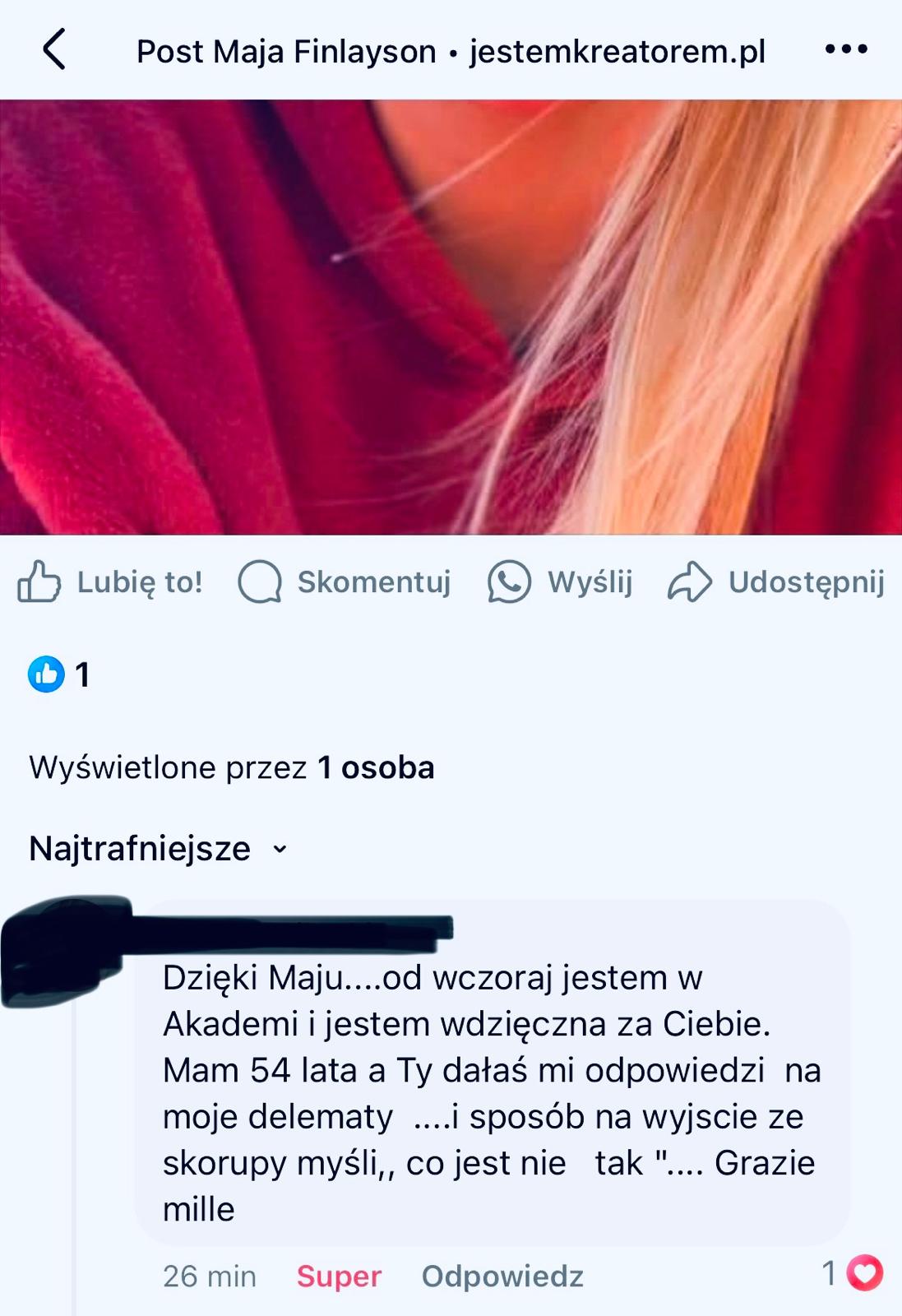Tap the share arrow icon
This screenshot has height=1316, width=902.
tap(690, 582)
